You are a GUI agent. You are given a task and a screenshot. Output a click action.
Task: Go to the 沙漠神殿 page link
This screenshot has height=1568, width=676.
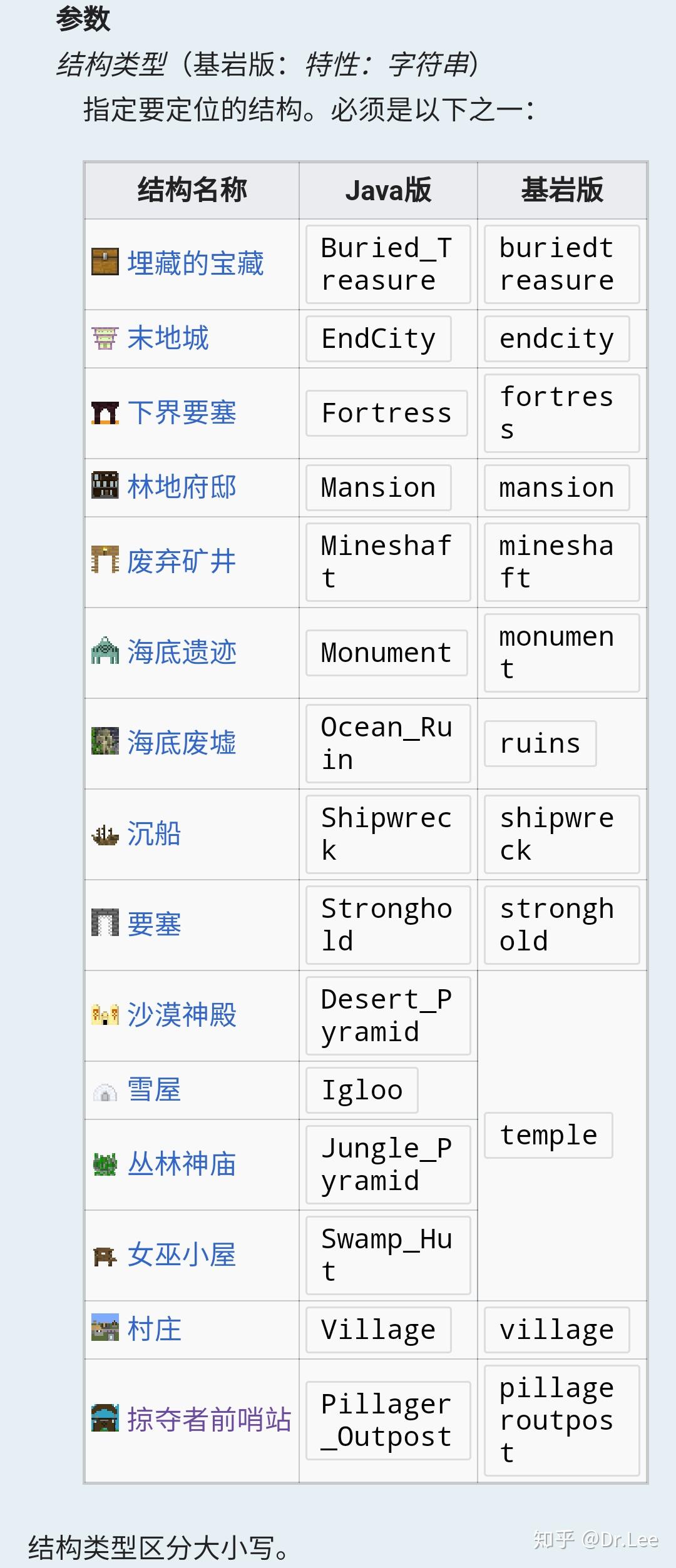pyautogui.click(x=182, y=1015)
